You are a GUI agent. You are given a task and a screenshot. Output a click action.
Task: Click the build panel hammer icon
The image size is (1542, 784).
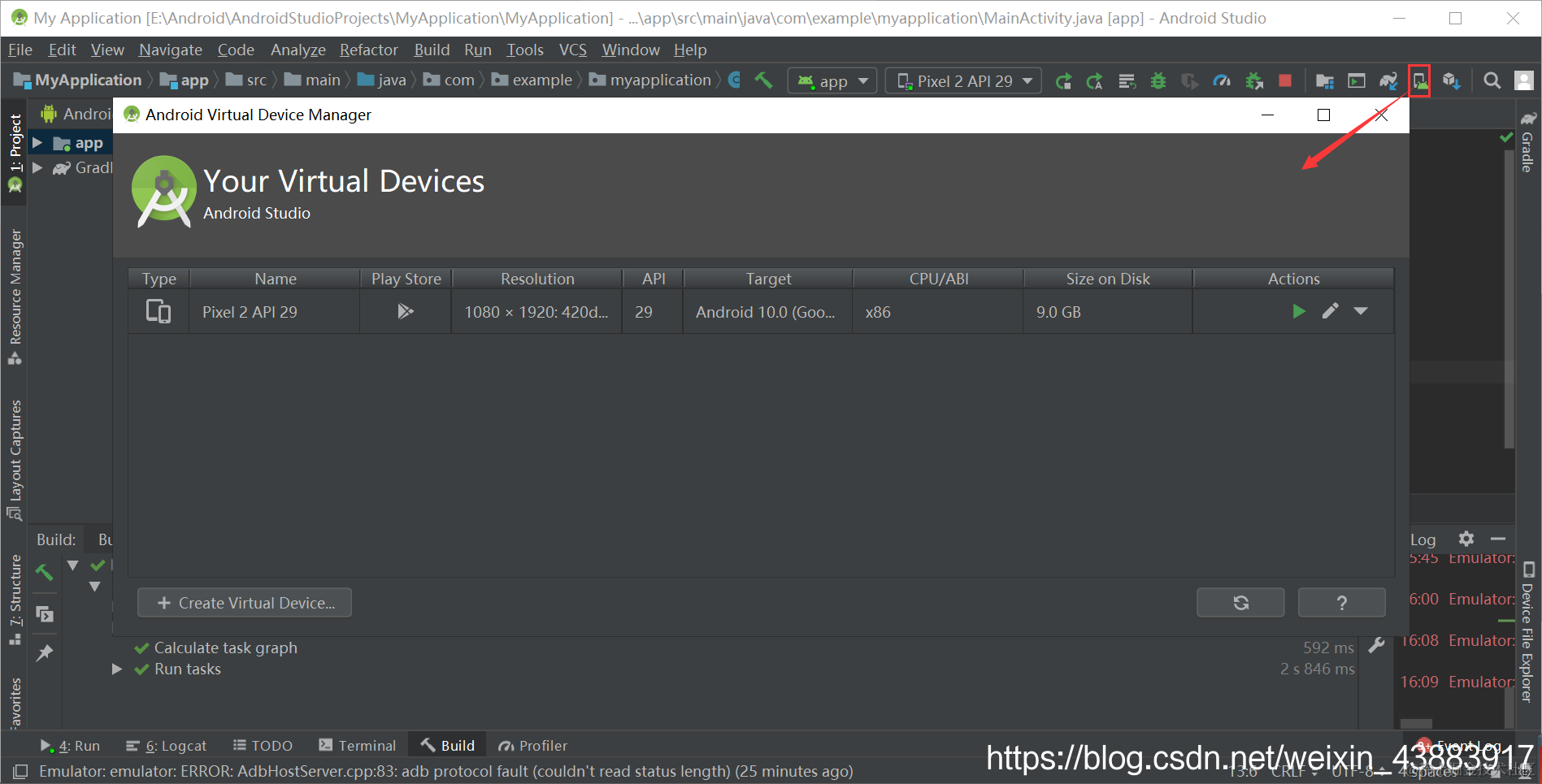[45, 572]
